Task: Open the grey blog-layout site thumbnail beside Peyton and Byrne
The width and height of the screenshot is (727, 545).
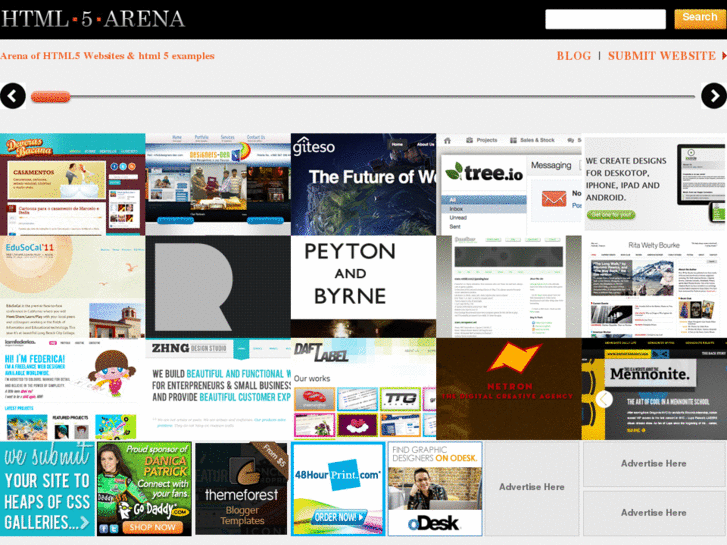Action: (509, 287)
